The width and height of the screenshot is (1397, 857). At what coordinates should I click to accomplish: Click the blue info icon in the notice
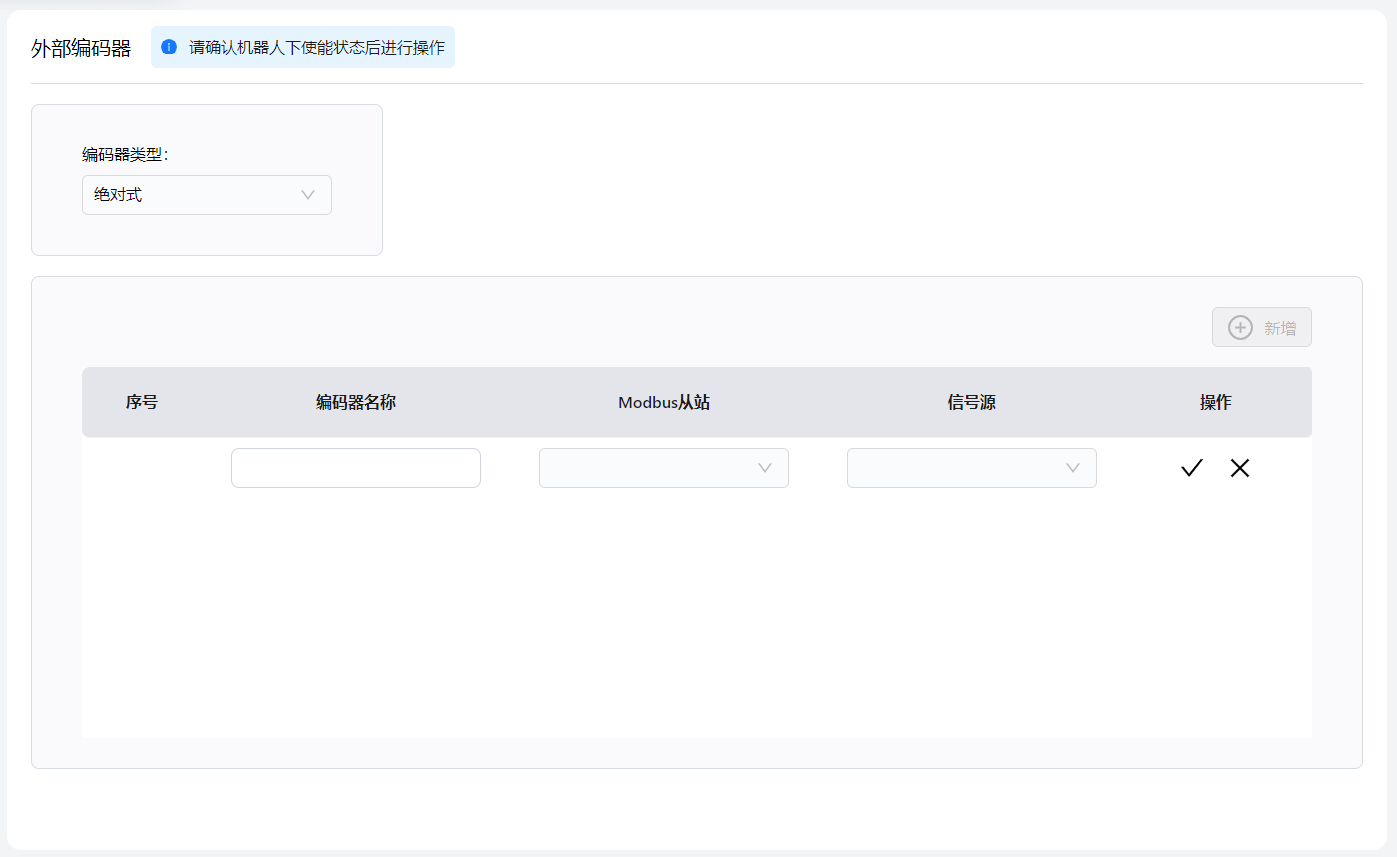[x=169, y=47]
